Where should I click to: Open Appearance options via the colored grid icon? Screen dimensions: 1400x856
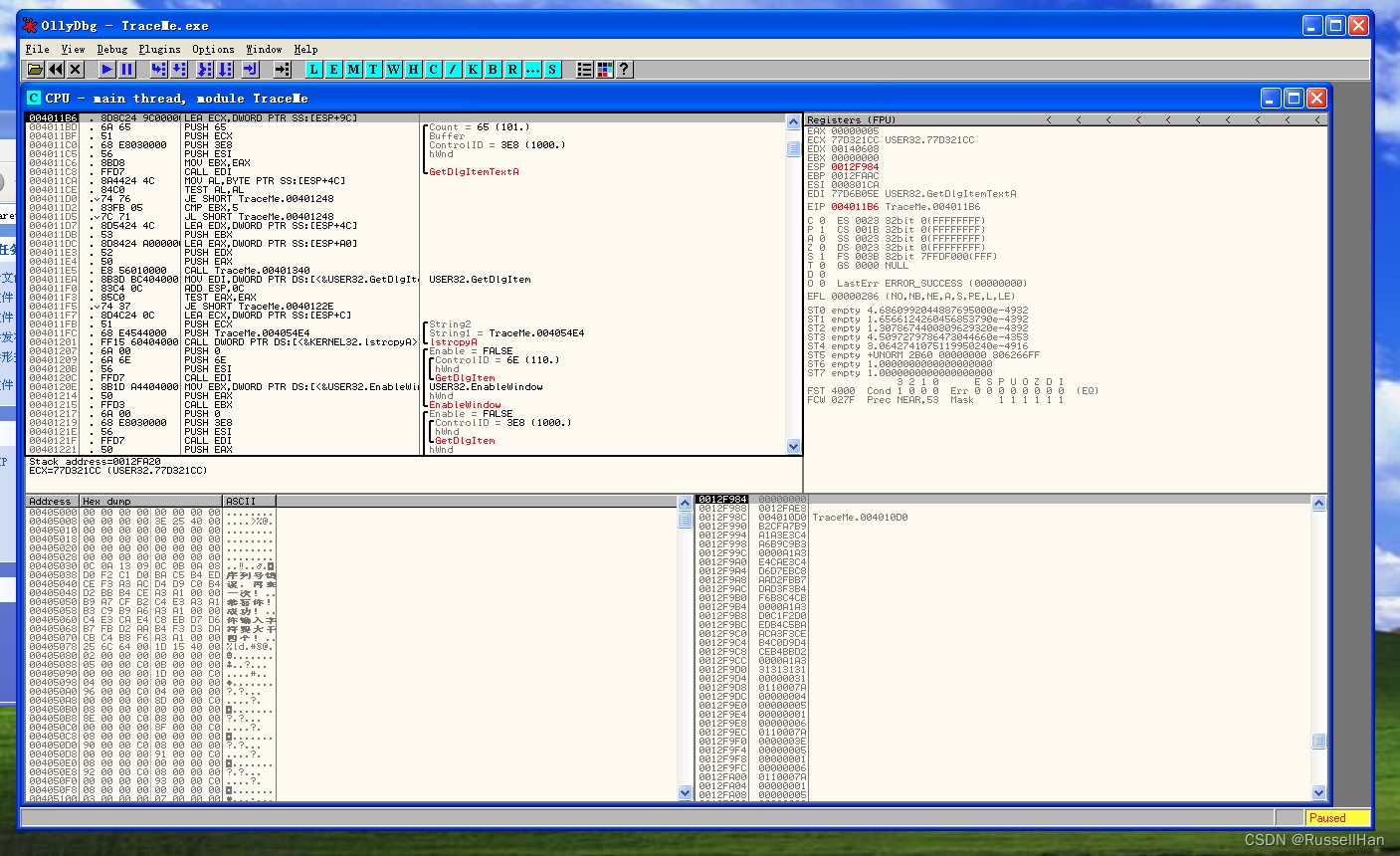click(605, 69)
